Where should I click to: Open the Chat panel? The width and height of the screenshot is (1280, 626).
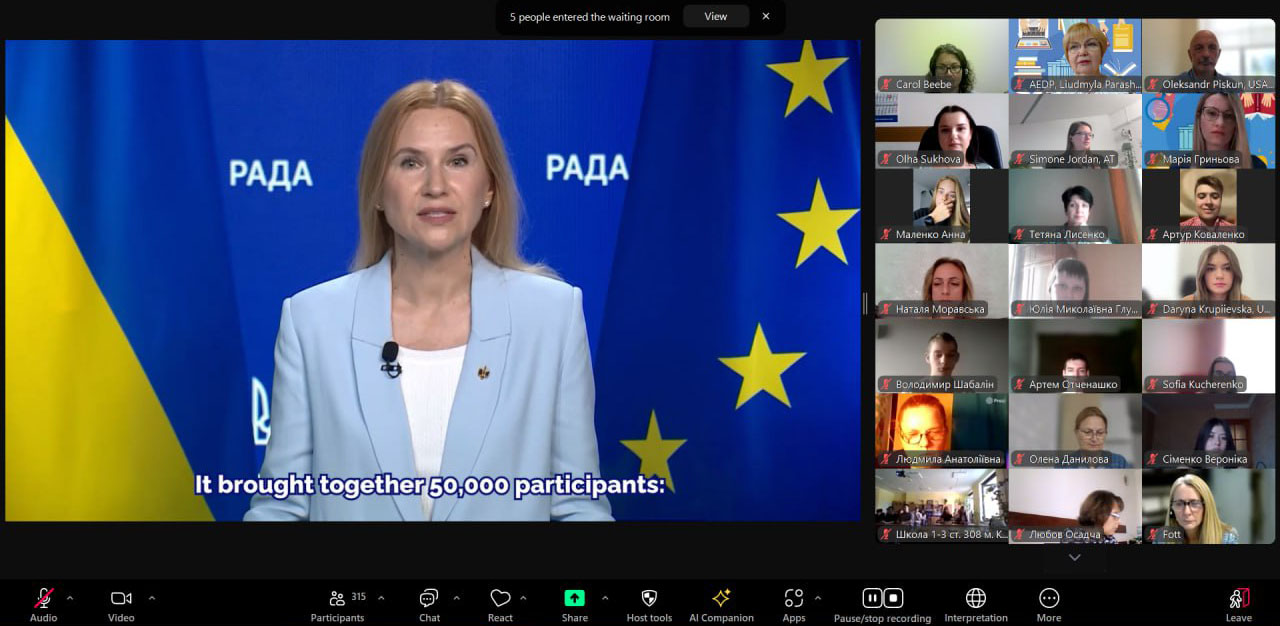coord(429,604)
